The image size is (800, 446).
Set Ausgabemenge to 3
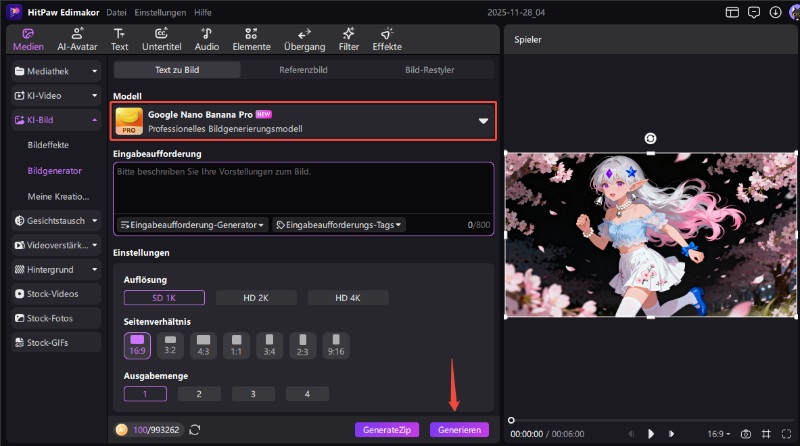[x=255, y=394]
